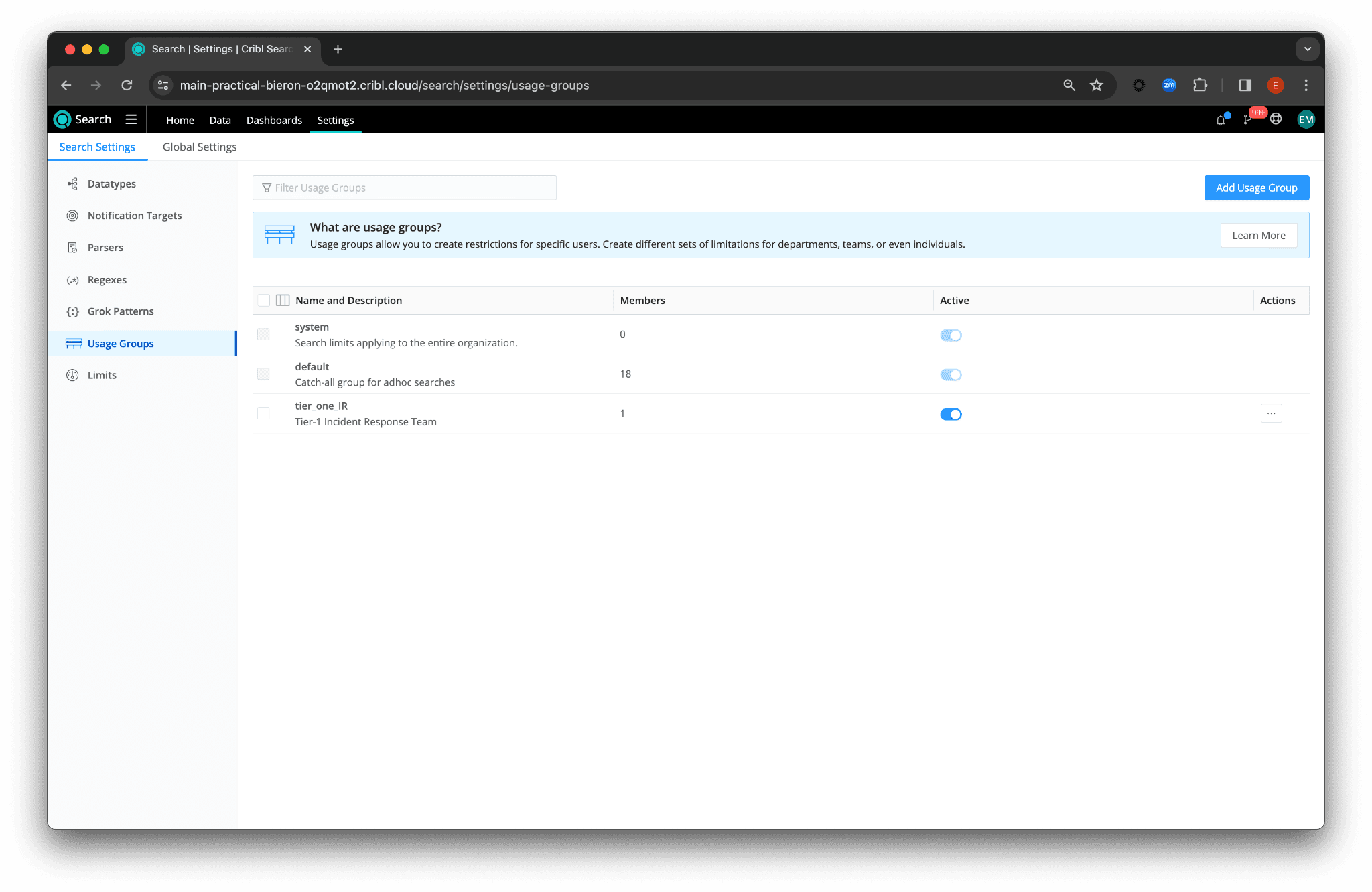Toggle the default group active switch
The width and height of the screenshot is (1372, 892).
coord(951,374)
